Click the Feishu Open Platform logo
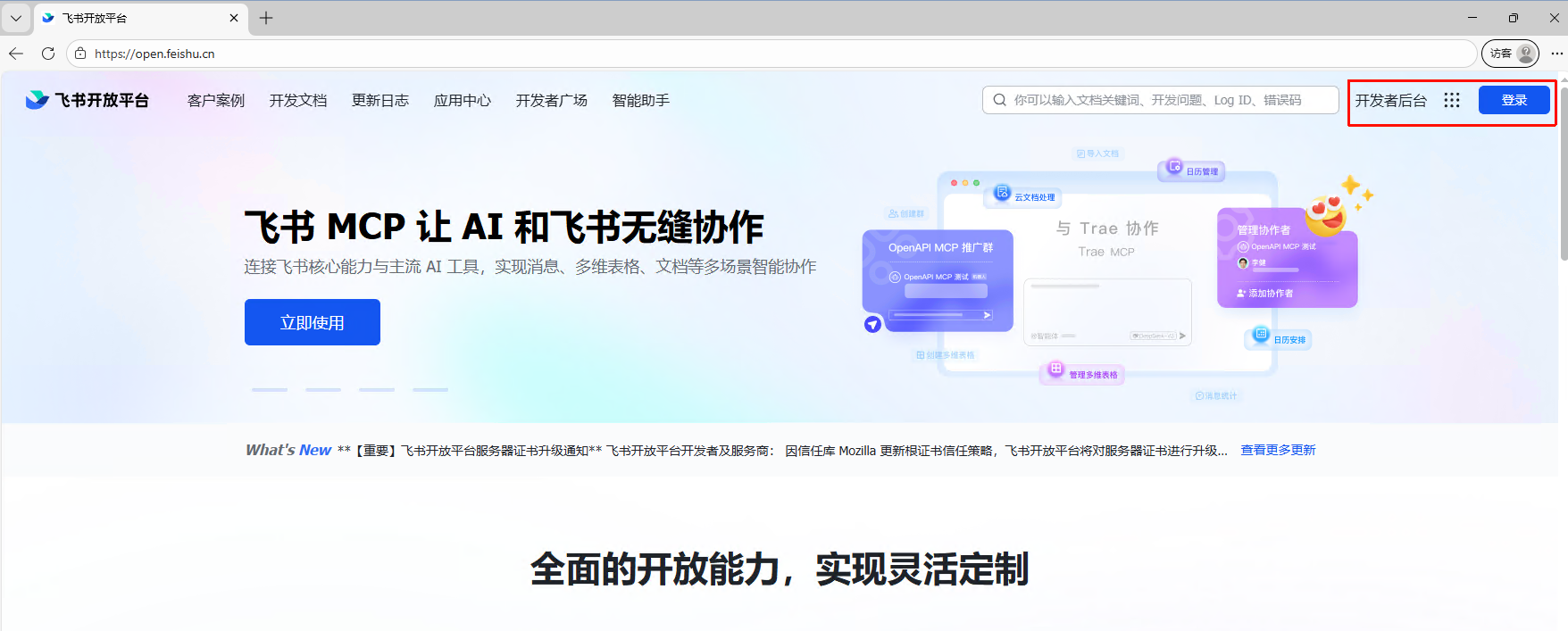Image resolution: width=1568 pixels, height=631 pixels. point(88,100)
